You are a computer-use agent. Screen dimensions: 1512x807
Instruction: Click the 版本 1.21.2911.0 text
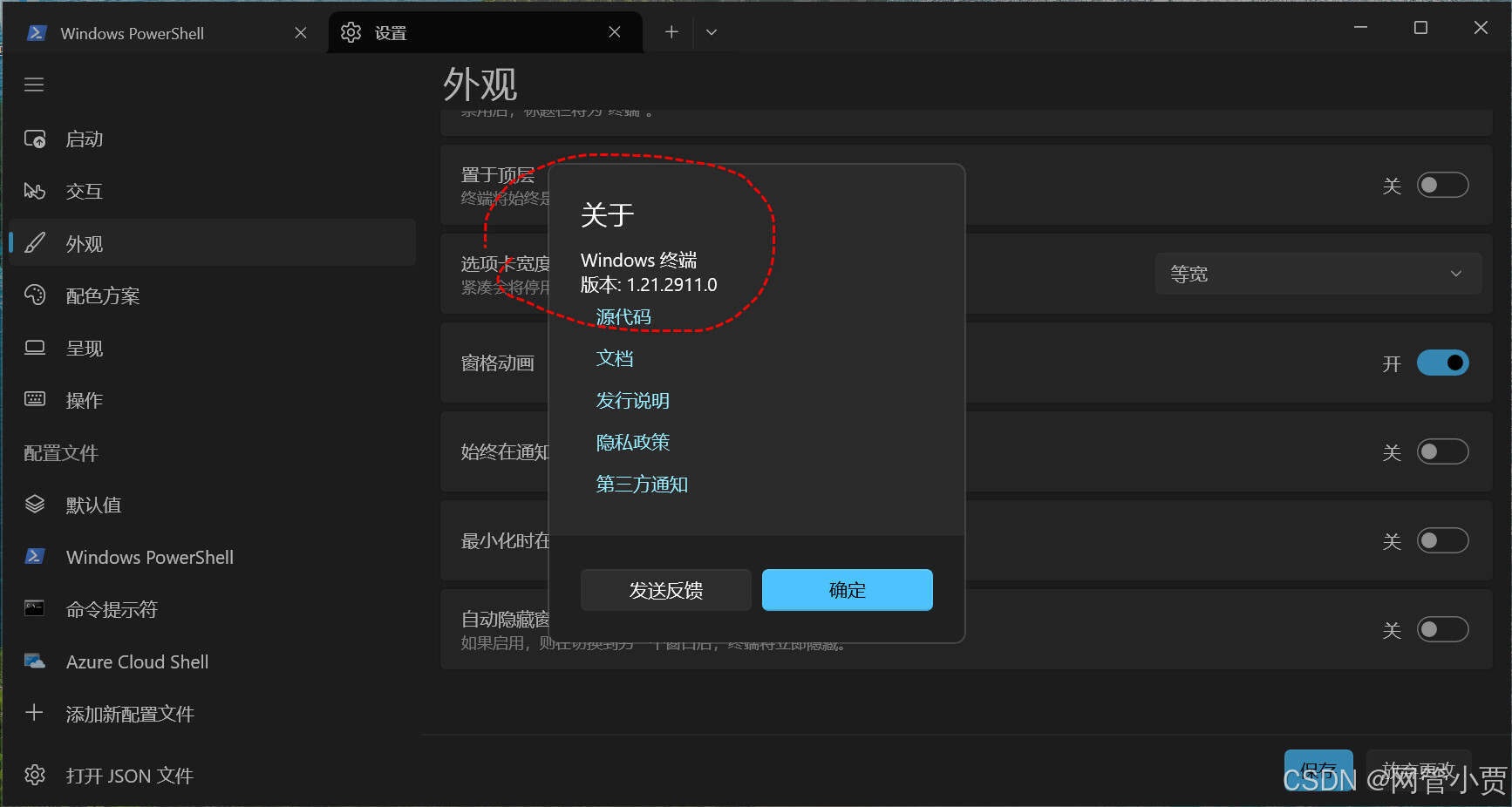(x=649, y=284)
